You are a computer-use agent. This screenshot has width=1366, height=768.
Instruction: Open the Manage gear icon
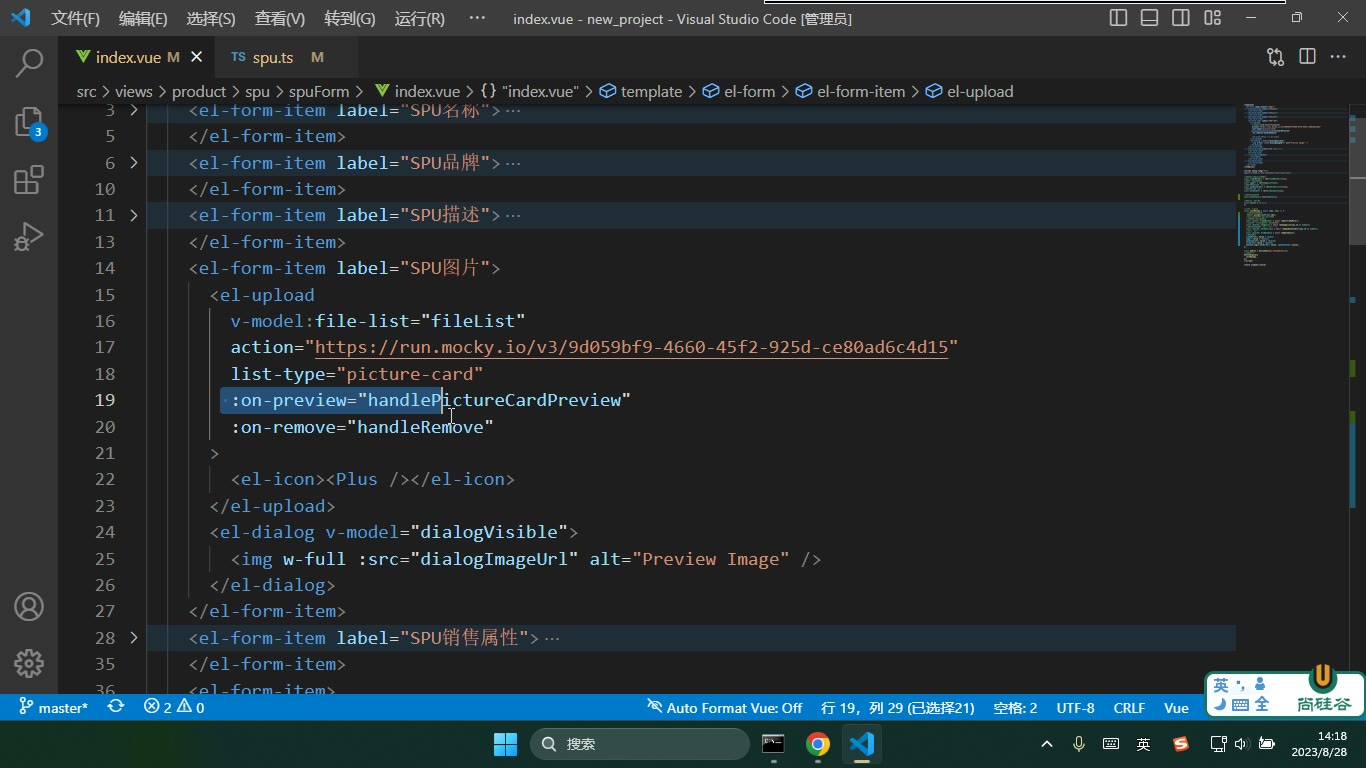tap(29, 663)
